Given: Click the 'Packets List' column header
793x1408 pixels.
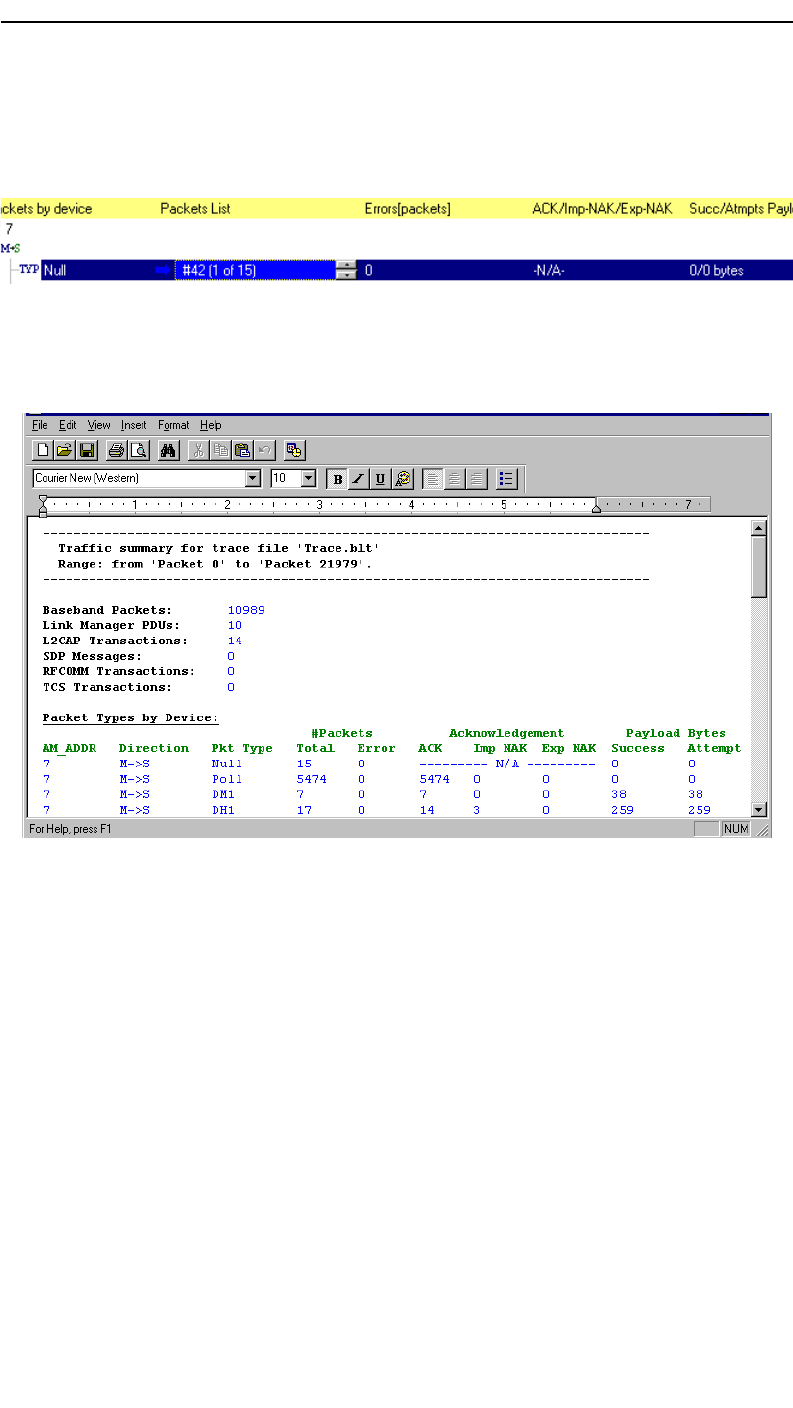Looking at the screenshot, I should [195, 209].
